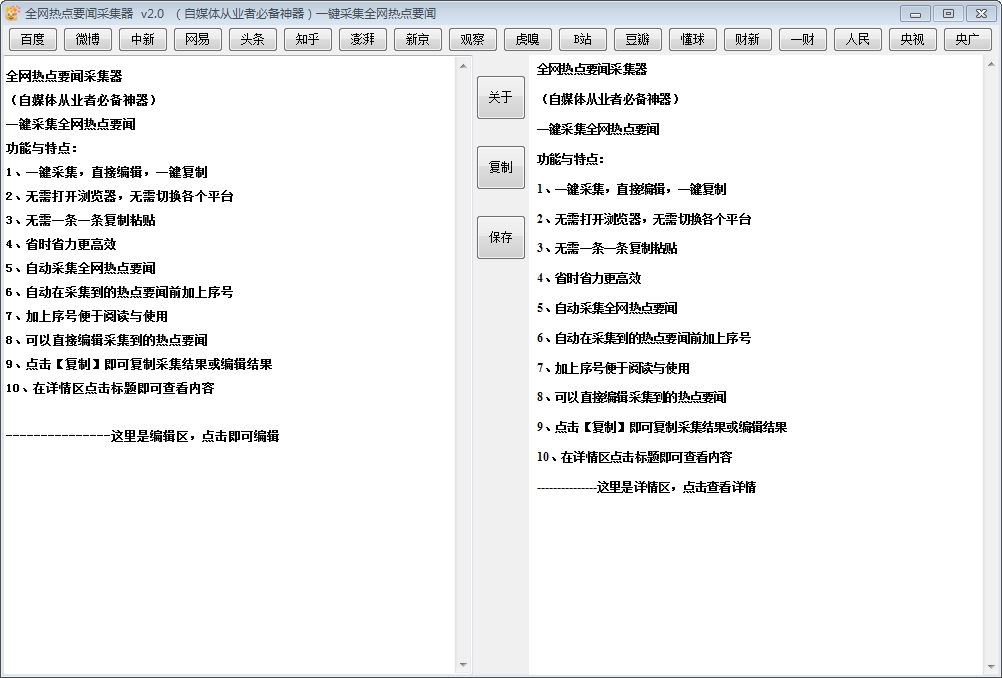Collect Douban (豆瓣) hot content

point(637,39)
